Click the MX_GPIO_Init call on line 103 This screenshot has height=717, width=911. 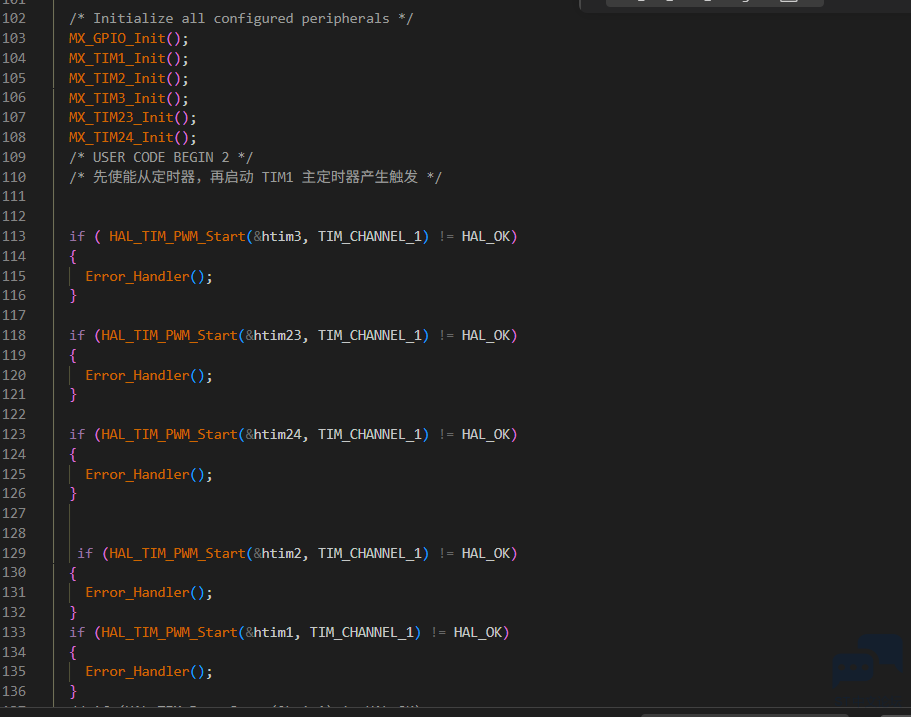coord(128,38)
